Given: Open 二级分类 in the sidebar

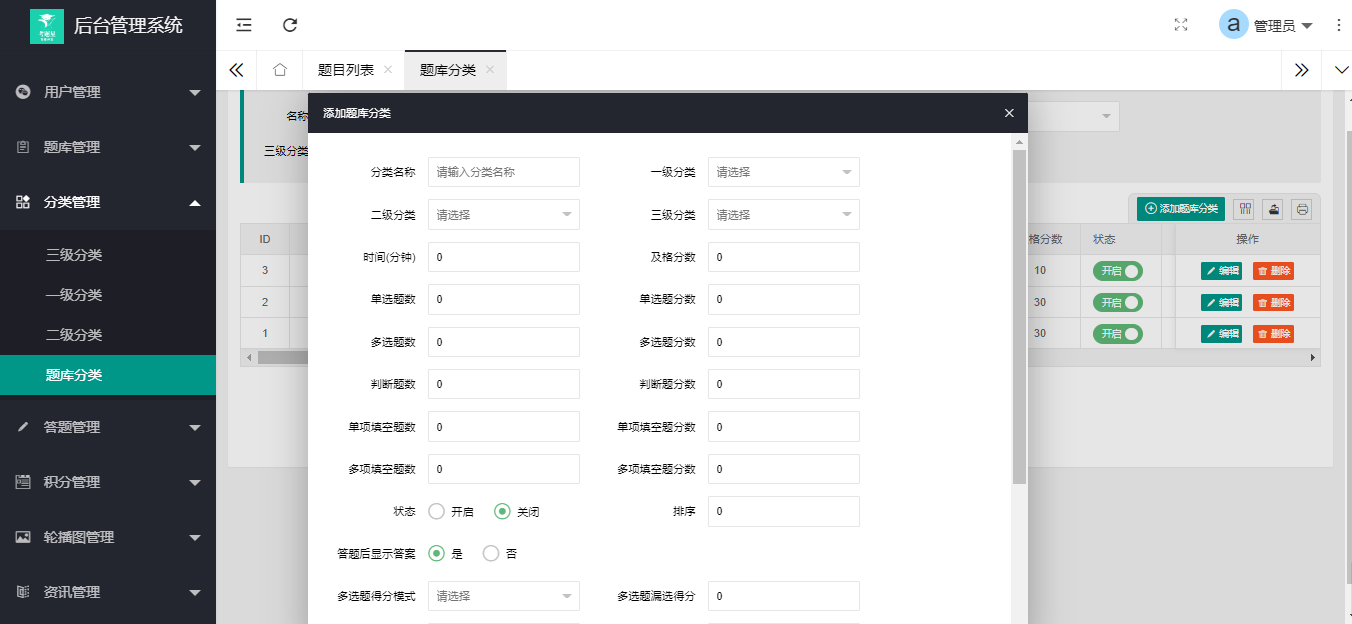Looking at the screenshot, I should tap(74, 335).
